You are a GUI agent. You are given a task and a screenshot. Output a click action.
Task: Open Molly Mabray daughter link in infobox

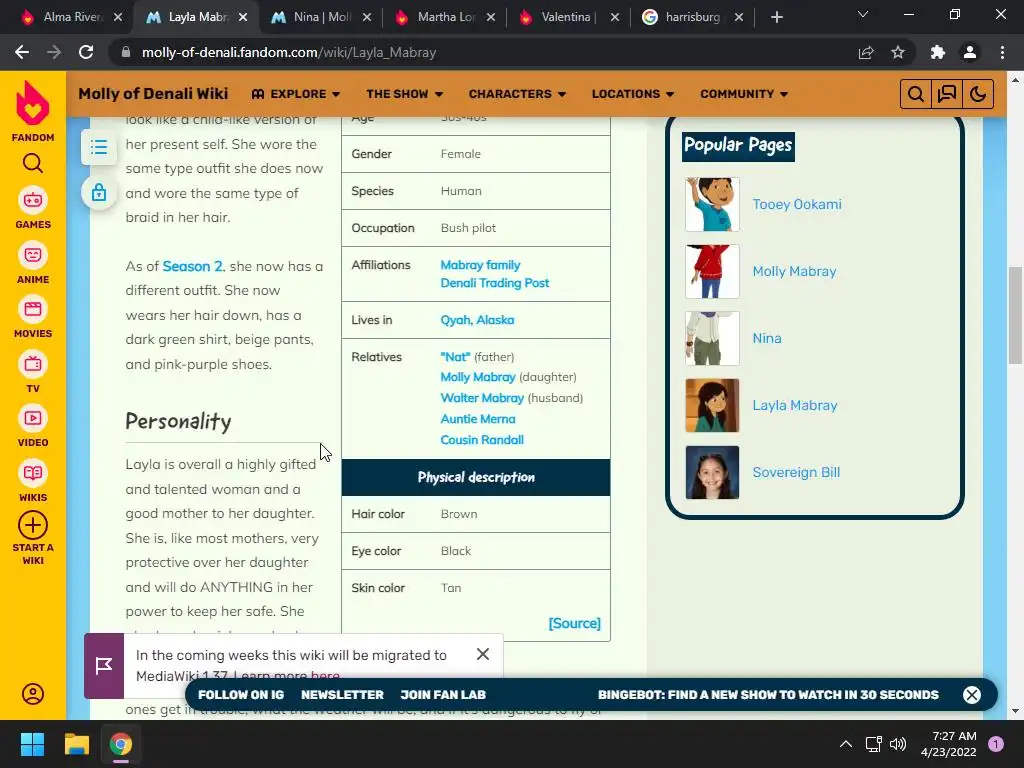[x=478, y=377]
